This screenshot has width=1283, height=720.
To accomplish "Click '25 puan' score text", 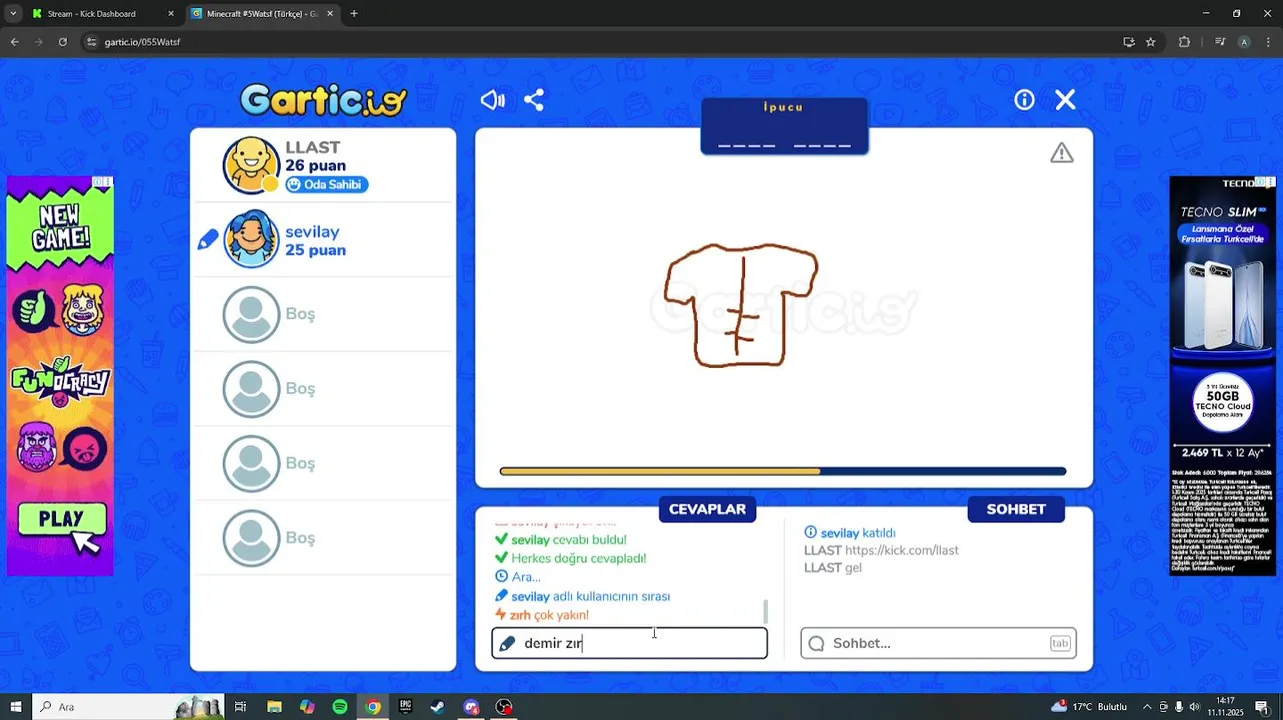I will pos(315,250).
